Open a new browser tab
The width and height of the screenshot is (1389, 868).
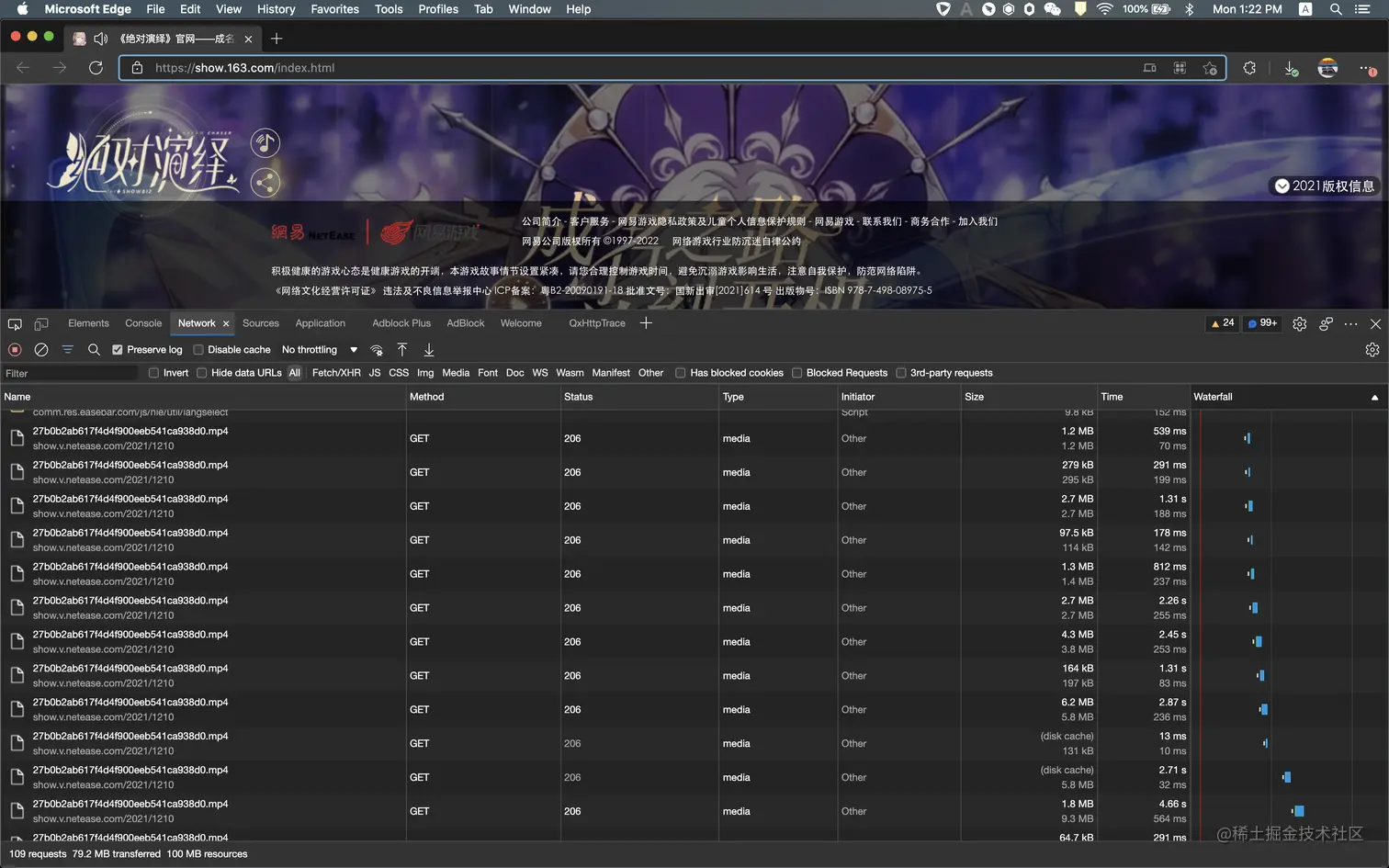[277, 39]
